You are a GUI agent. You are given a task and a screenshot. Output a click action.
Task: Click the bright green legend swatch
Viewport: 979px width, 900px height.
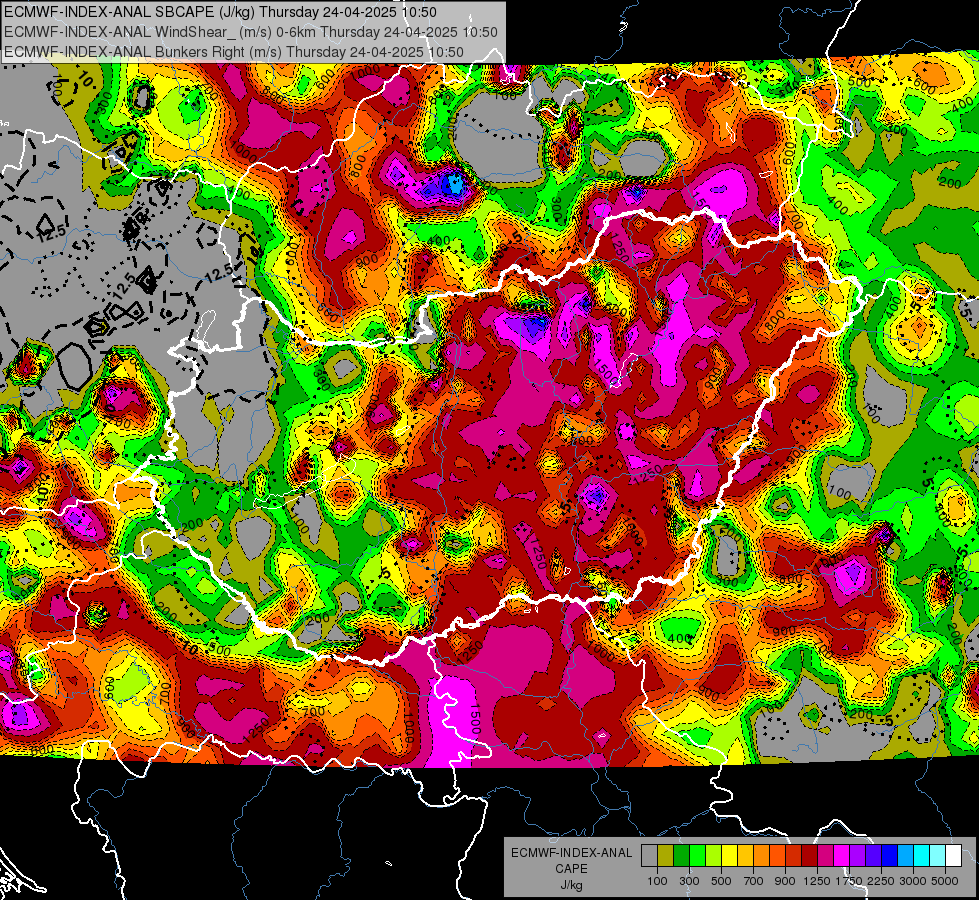(697, 856)
